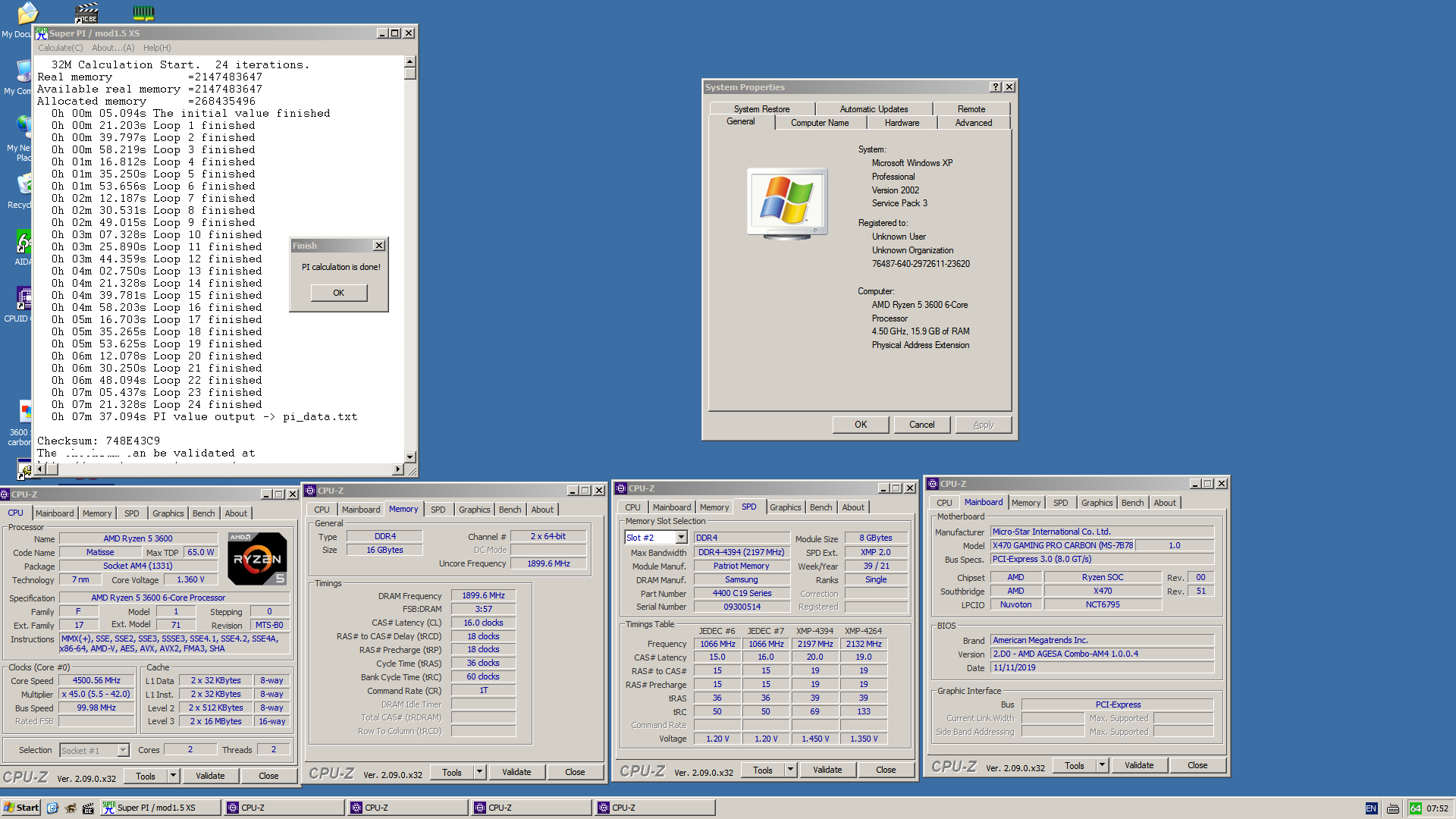Click the Part Number field 4400 C19 Series

point(742,594)
